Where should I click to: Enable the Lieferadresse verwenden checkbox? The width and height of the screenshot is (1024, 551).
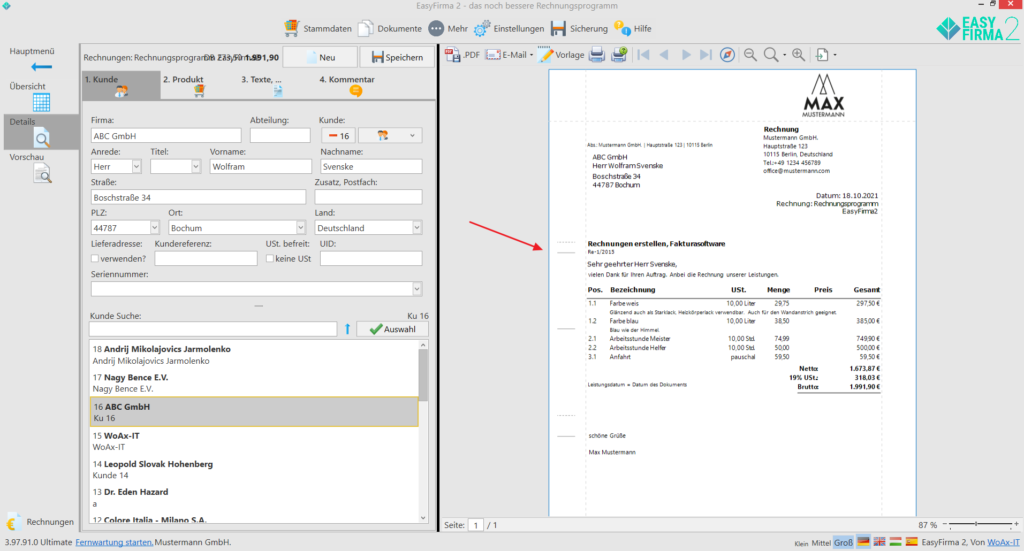pyautogui.click(x=95, y=259)
